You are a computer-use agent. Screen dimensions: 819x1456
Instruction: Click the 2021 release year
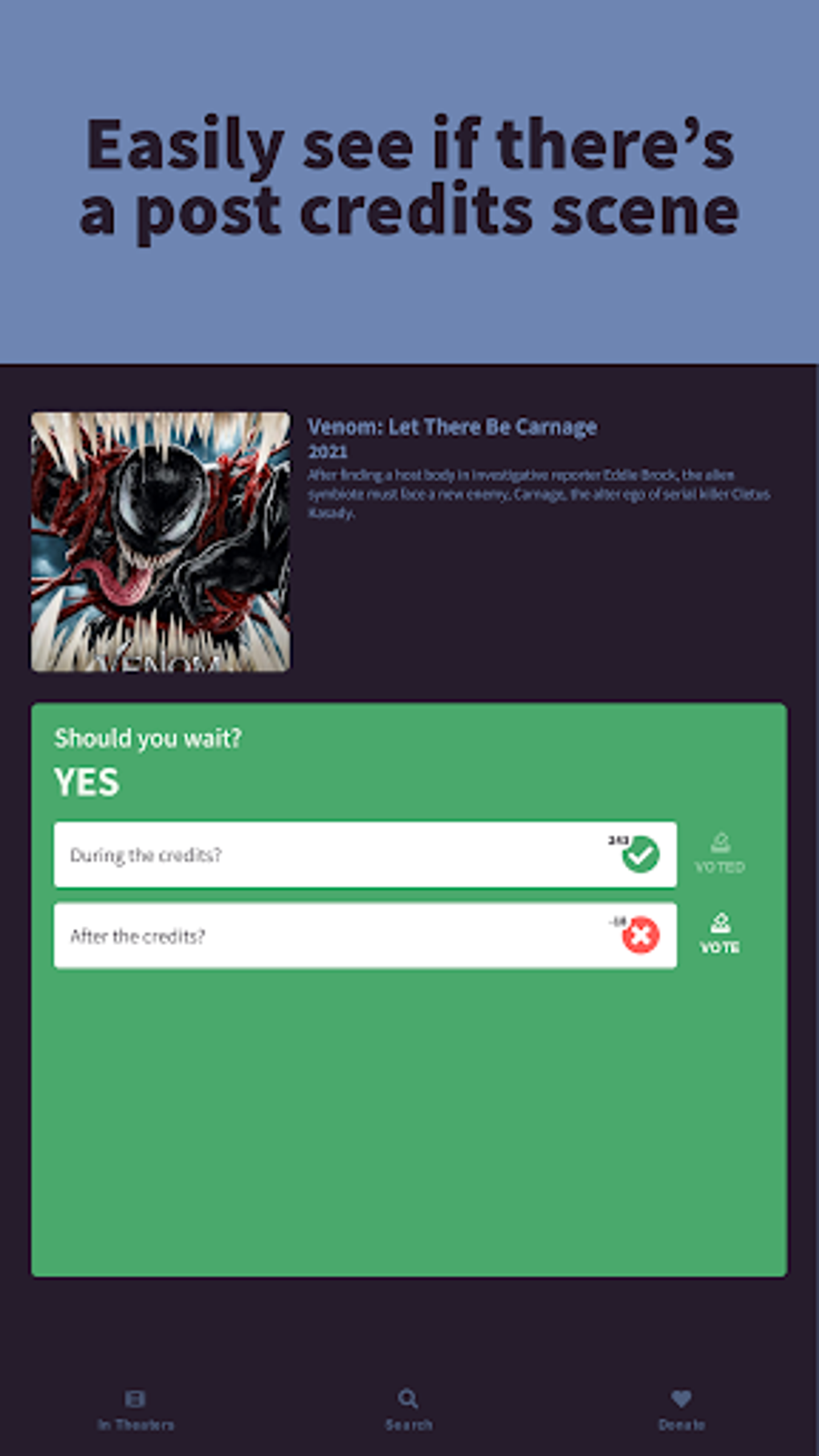(328, 451)
